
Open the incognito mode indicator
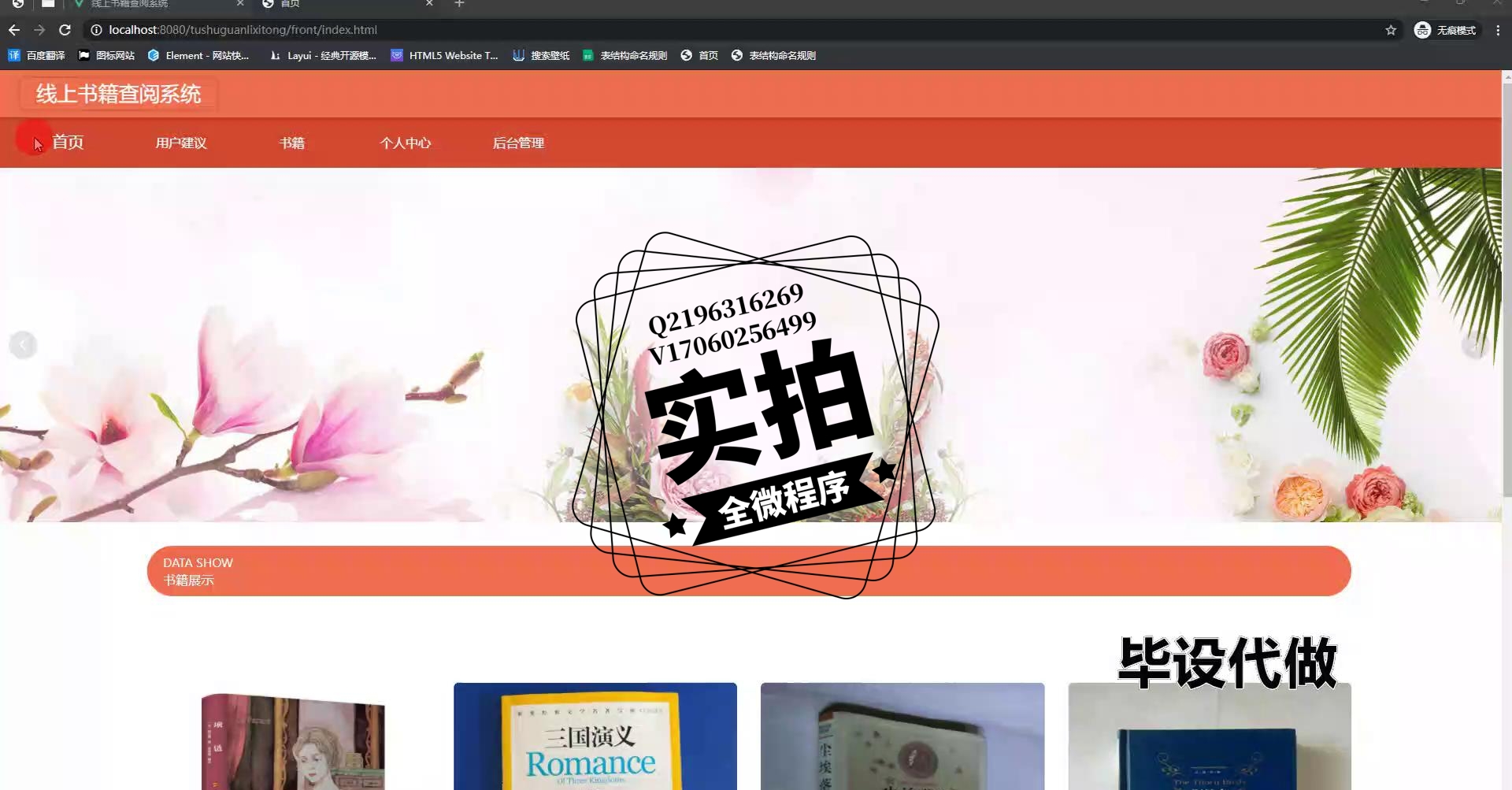tap(1446, 30)
